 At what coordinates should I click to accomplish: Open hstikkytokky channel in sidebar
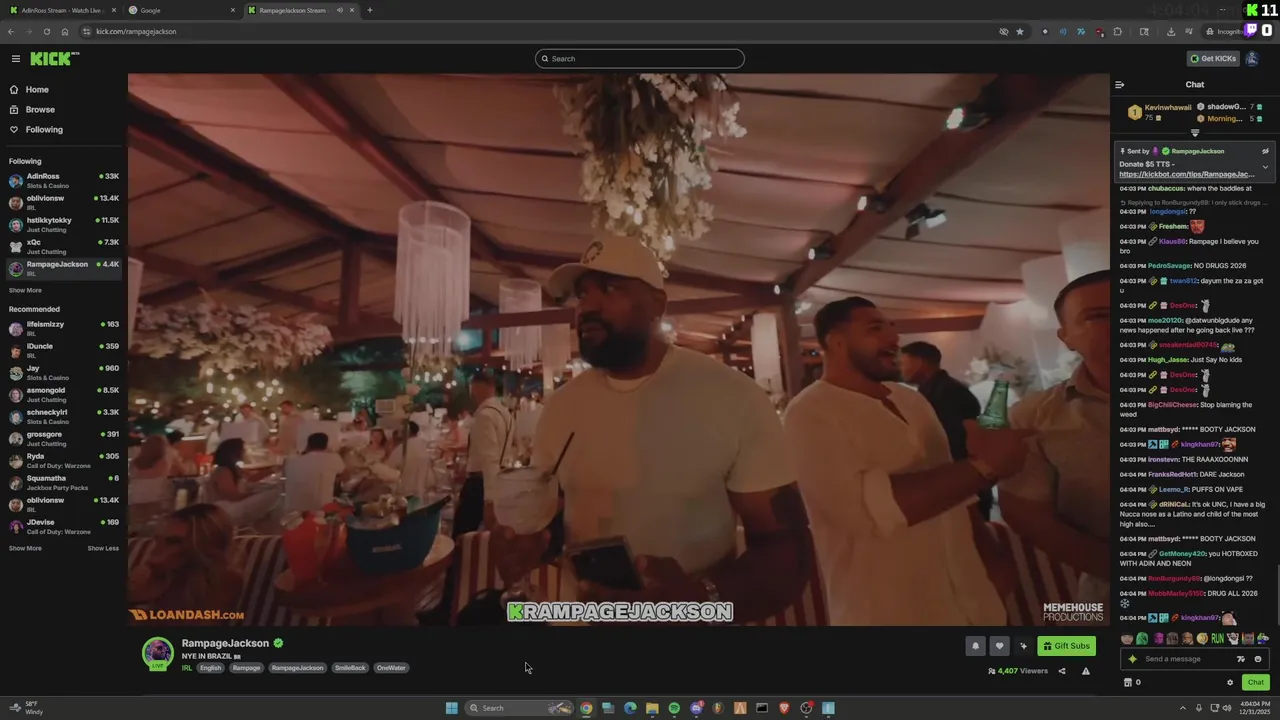(x=64, y=225)
